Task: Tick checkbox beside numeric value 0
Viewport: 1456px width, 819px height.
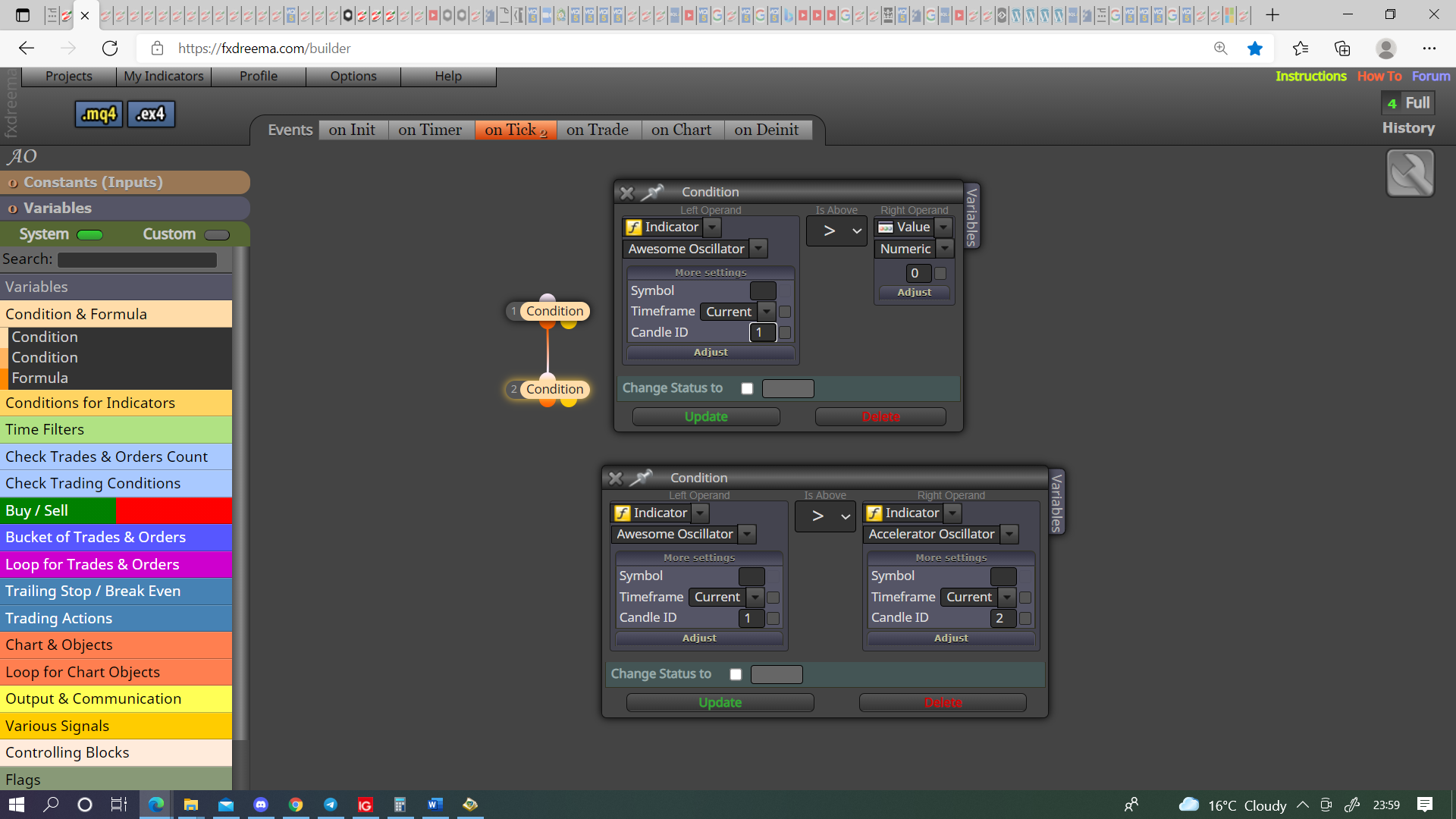Action: click(x=940, y=273)
